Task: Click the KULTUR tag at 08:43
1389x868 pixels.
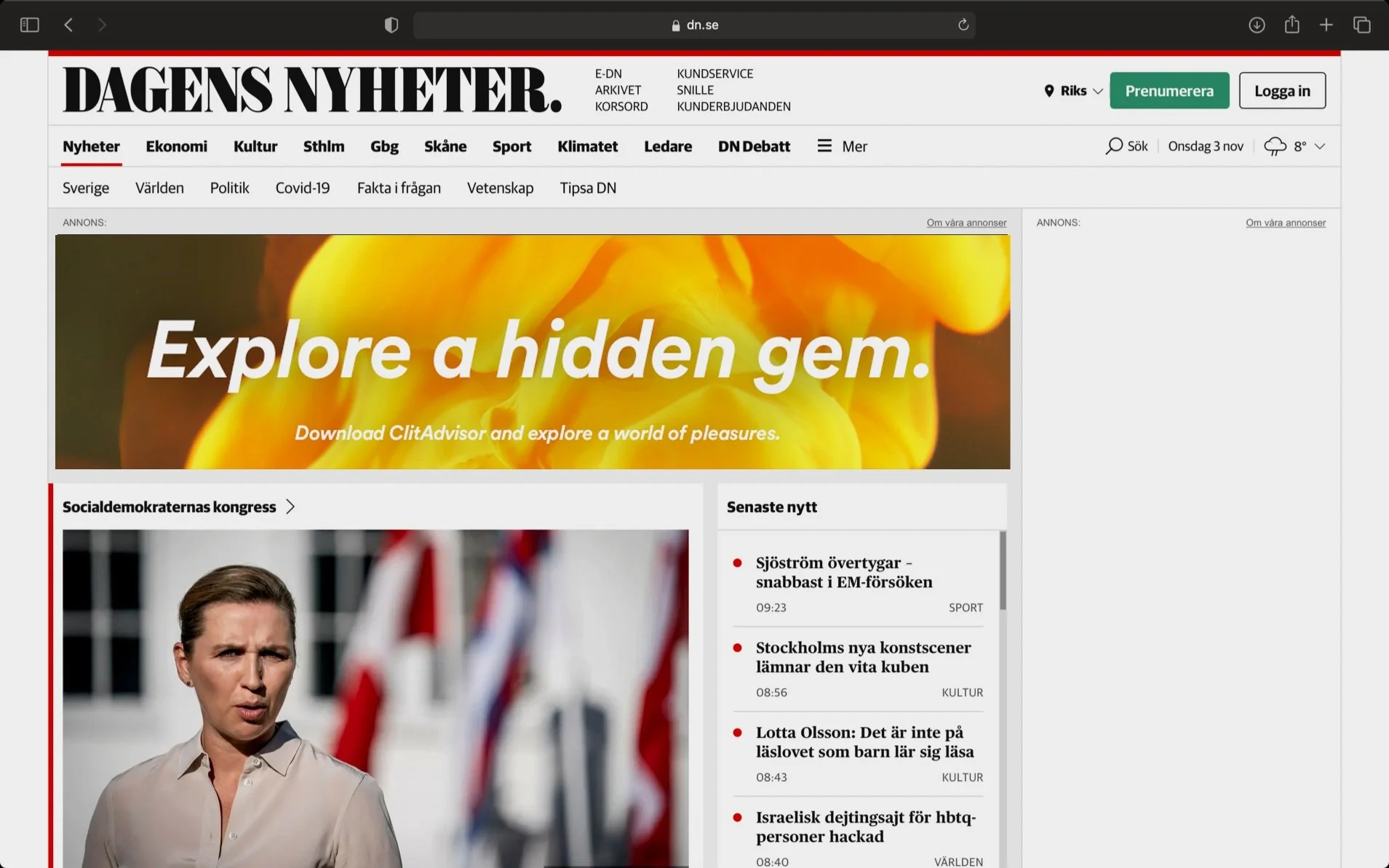Action: click(x=962, y=777)
